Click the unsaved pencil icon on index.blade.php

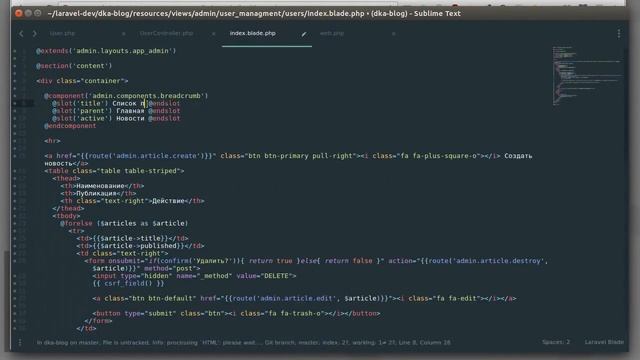coord(304,34)
